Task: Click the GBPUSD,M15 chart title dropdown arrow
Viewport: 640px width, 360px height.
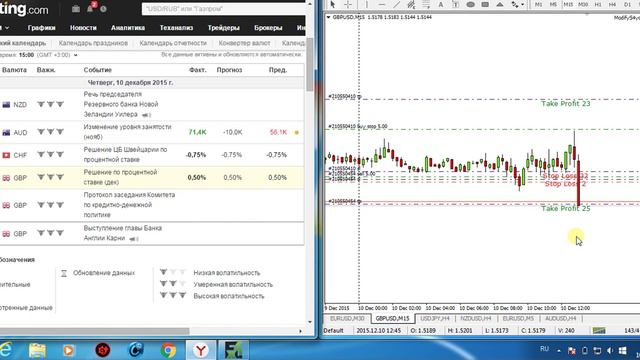Action: tap(329, 18)
